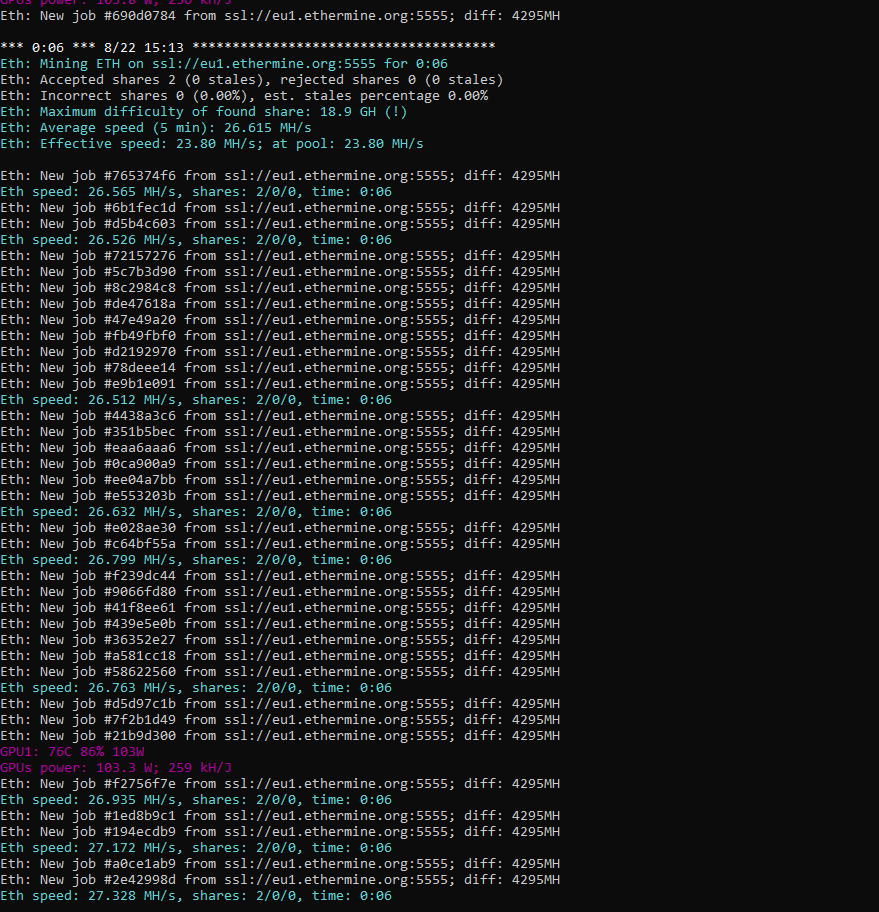Click the 'Eth speed: 26.565 MH/s' line
The width and height of the screenshot is (879, 912).
click(196, 191)
